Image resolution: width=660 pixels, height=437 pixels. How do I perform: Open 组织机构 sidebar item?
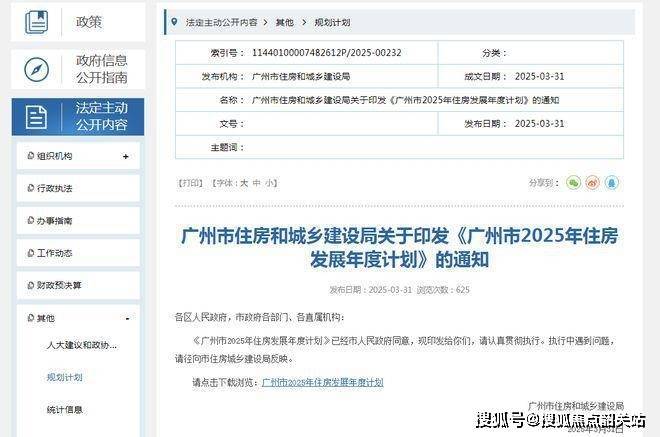78,156
